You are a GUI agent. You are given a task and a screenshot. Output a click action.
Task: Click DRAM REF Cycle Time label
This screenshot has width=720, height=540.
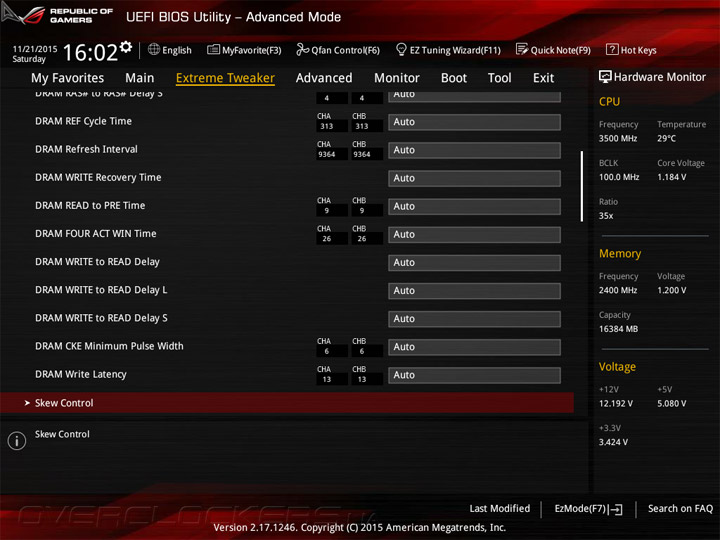click(x=83, y=121)
